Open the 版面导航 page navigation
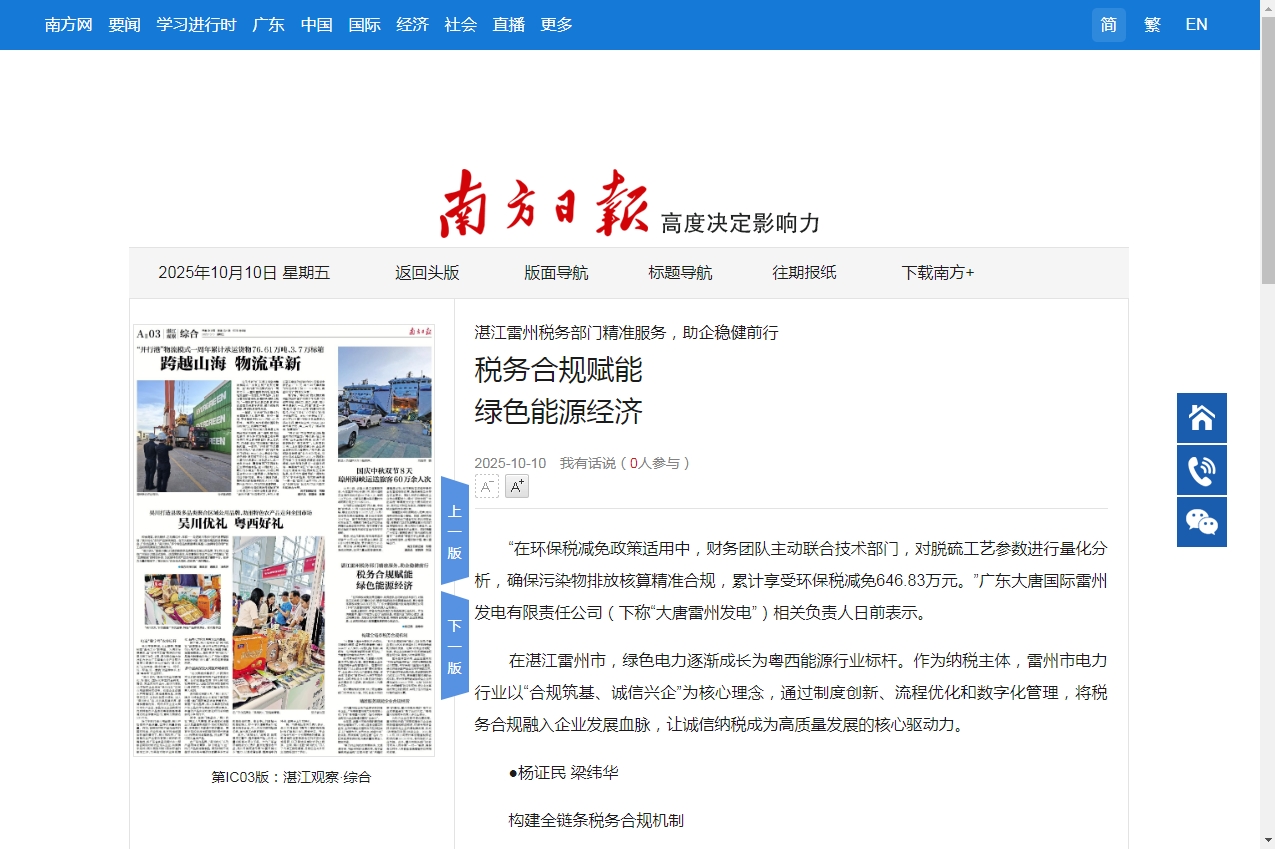Viewport: 1275px width, 849px height. point(556,272)
